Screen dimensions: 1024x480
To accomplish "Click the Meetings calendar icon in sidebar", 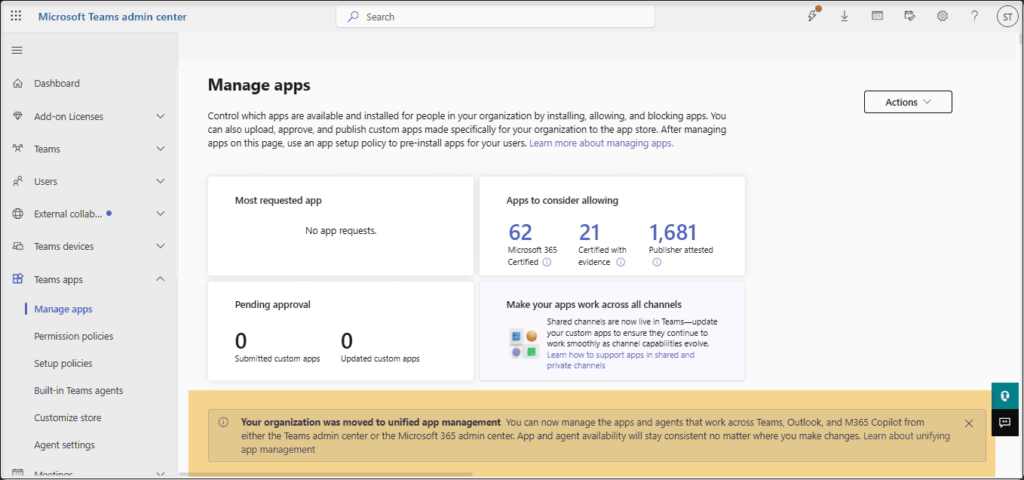I will (18, 473).
